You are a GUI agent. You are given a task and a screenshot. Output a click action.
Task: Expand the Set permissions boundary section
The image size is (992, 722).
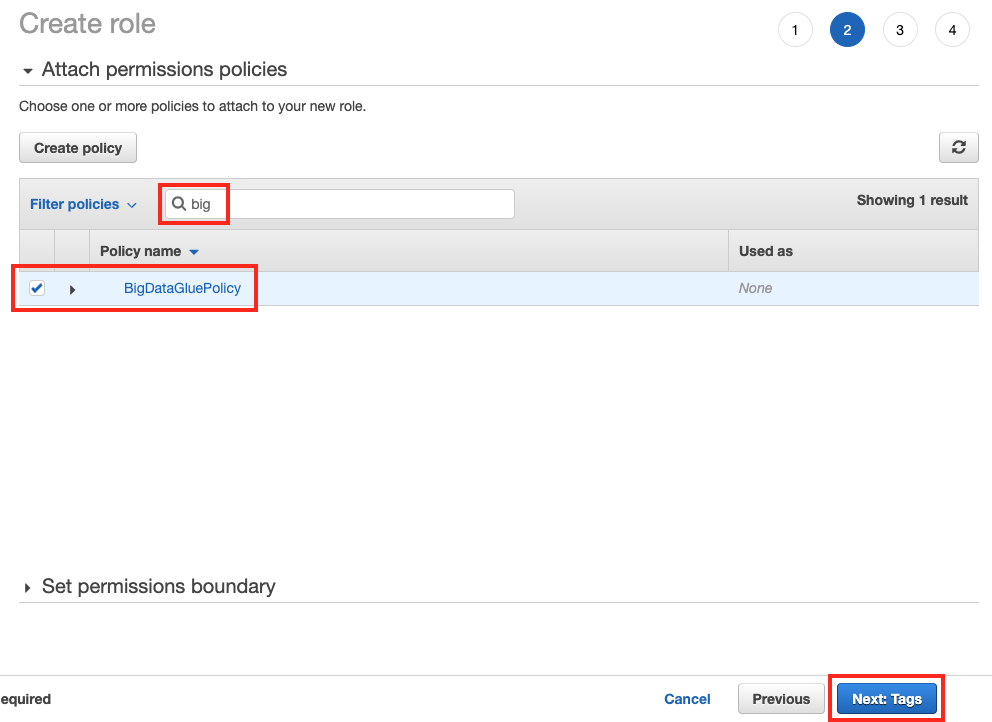pyautogui.click(x=28, y=588)
